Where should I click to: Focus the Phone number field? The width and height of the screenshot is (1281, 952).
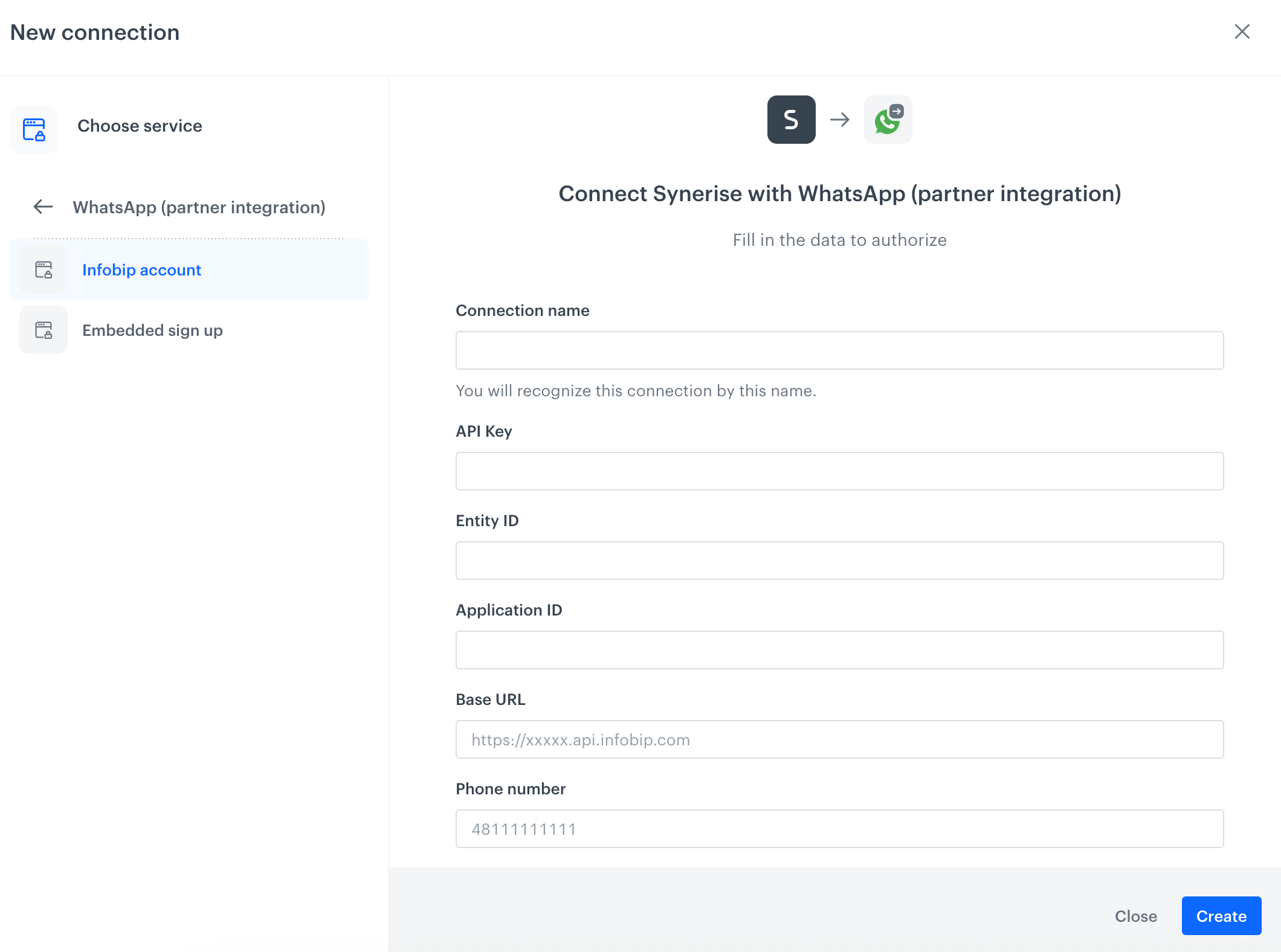point(839,829)
